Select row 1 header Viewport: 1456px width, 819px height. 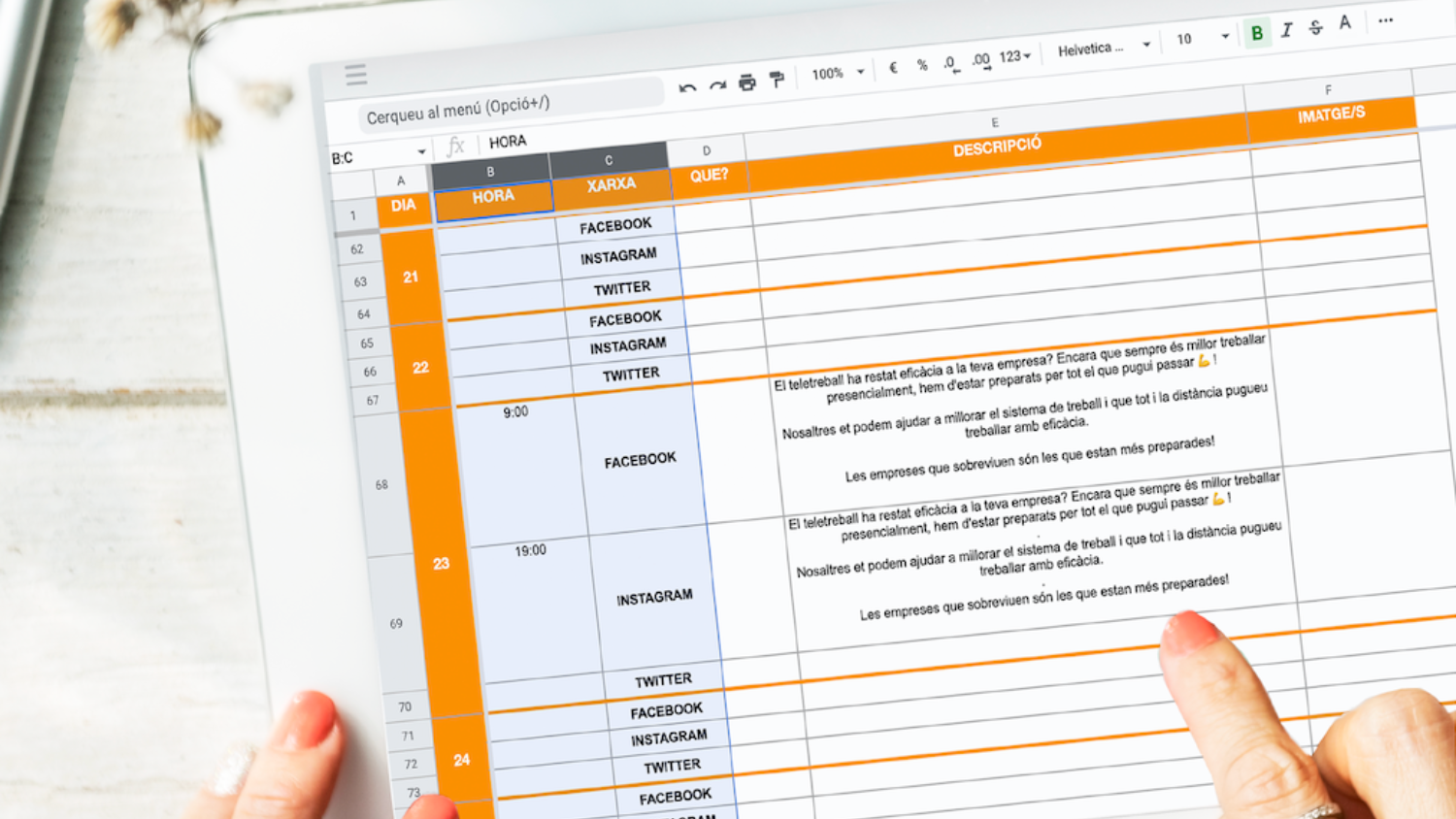[353, 215]
